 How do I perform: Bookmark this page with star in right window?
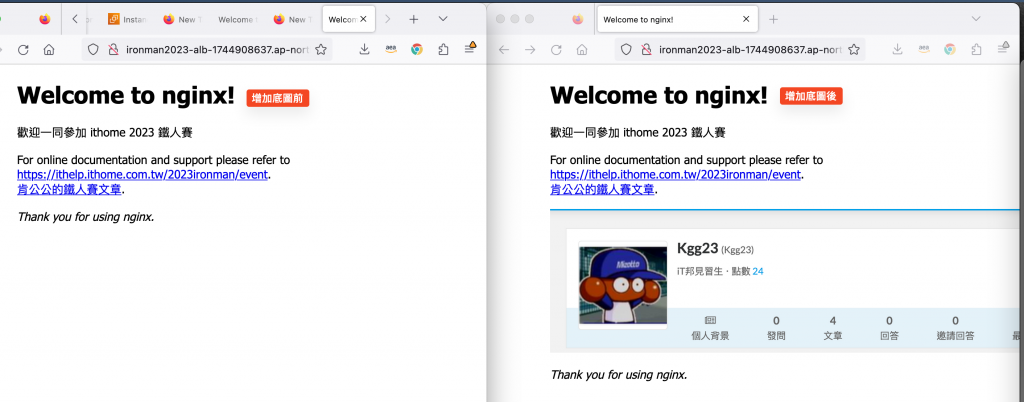pos(854,49)
